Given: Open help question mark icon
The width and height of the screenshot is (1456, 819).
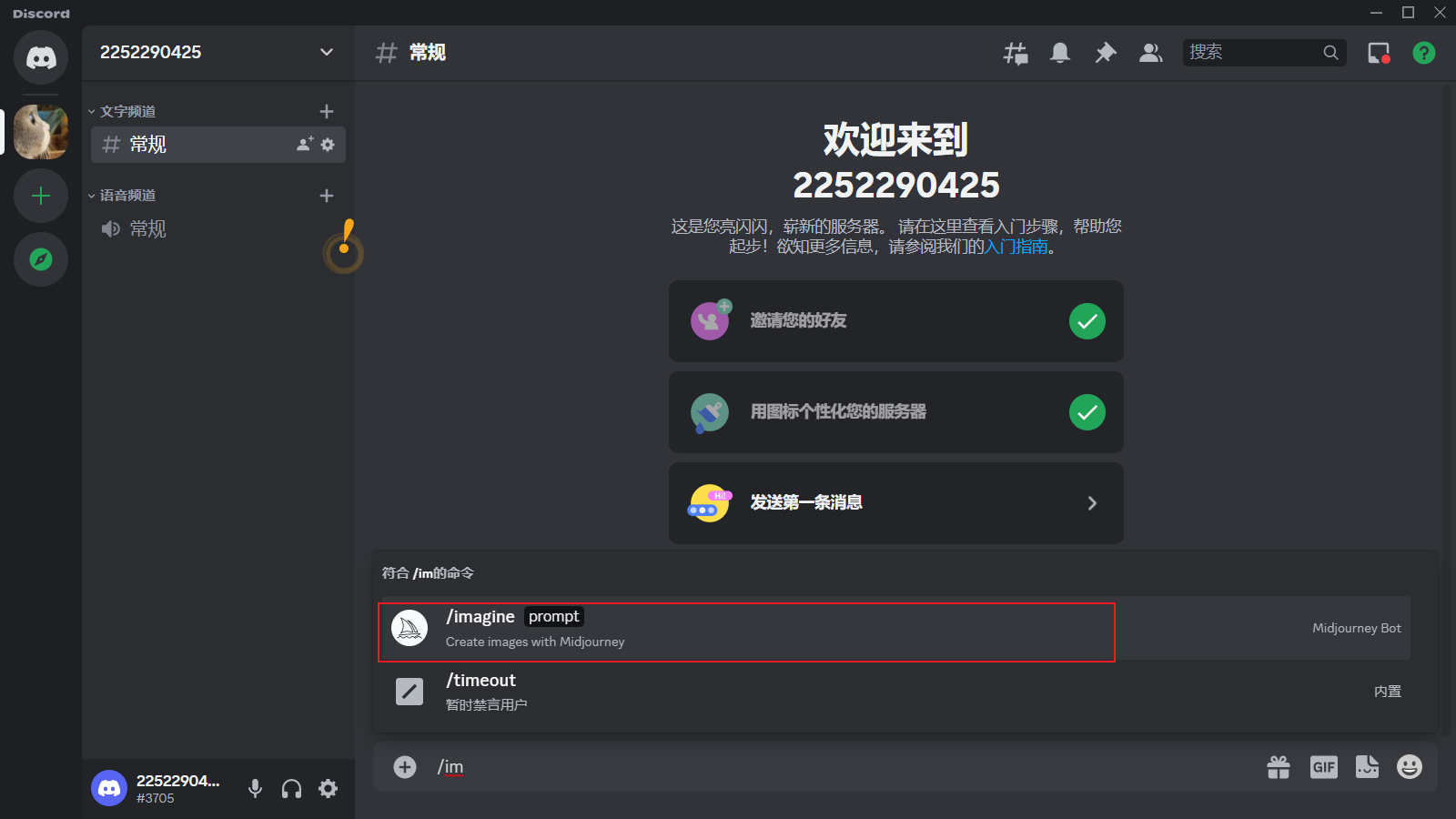Looking at the screenshot, I should pyautogui.click(x=1424, y=53).
